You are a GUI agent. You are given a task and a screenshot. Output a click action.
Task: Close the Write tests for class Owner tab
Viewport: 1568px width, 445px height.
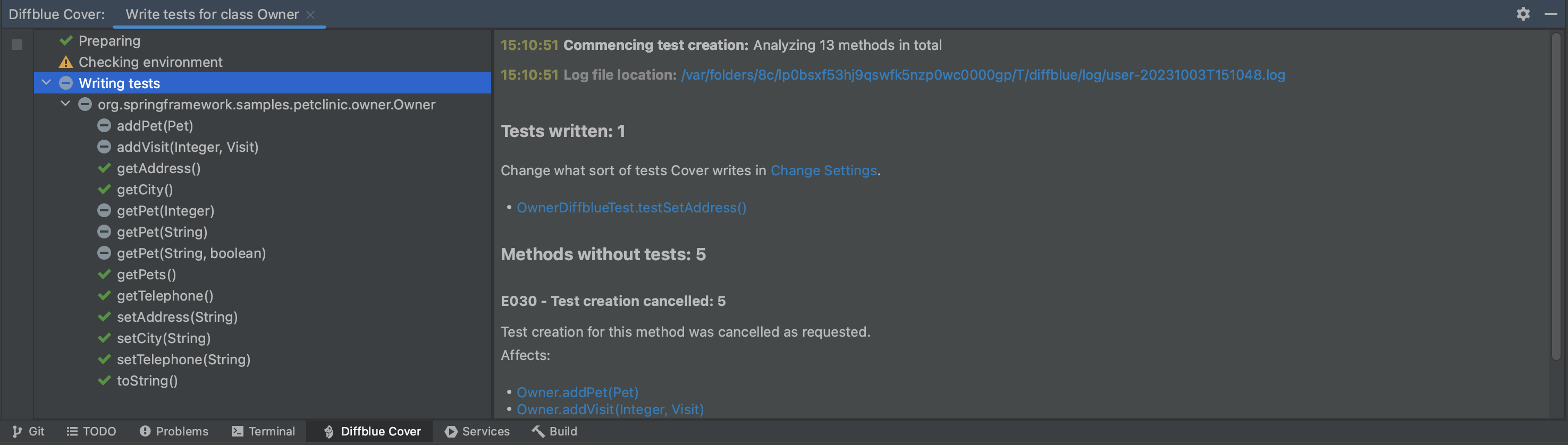[310, 14]
